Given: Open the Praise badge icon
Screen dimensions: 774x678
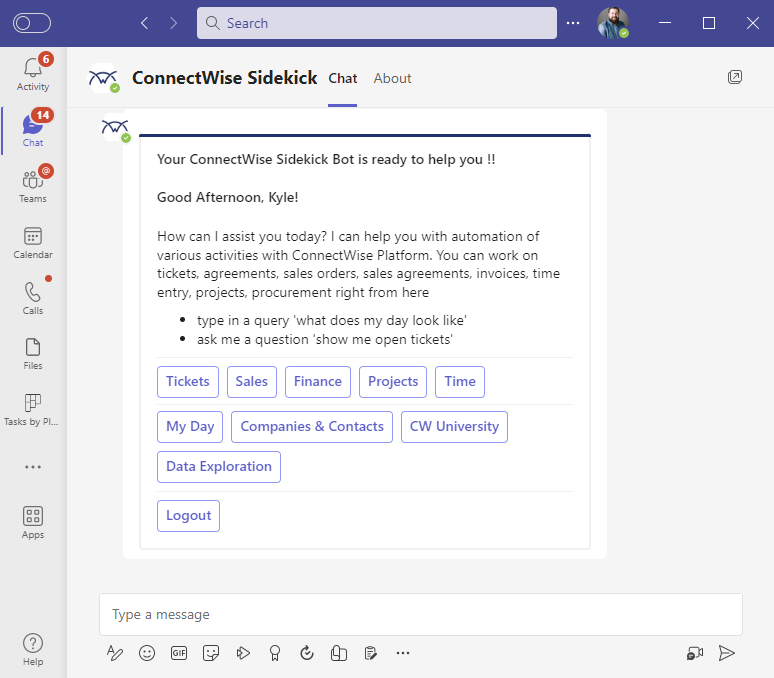Looking at the screenshot, I should [275, 653].
